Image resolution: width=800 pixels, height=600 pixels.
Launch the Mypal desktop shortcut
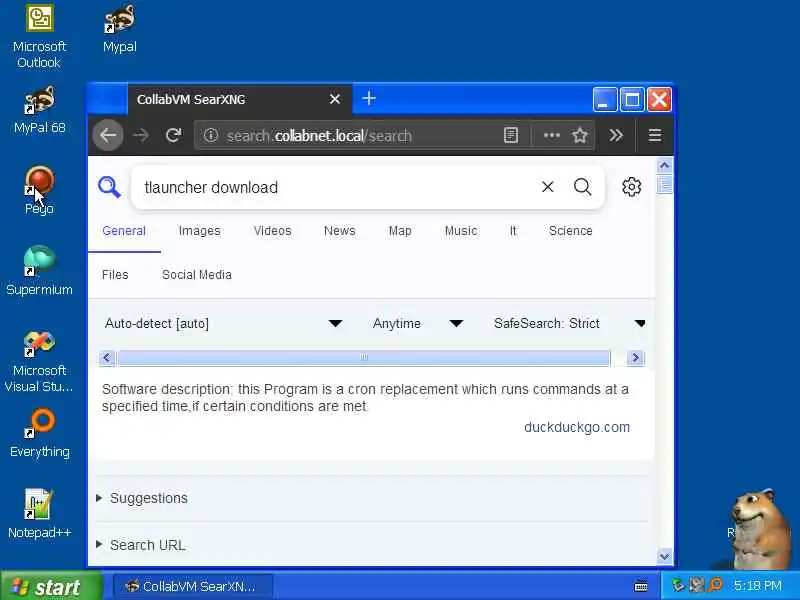(120, 29)
